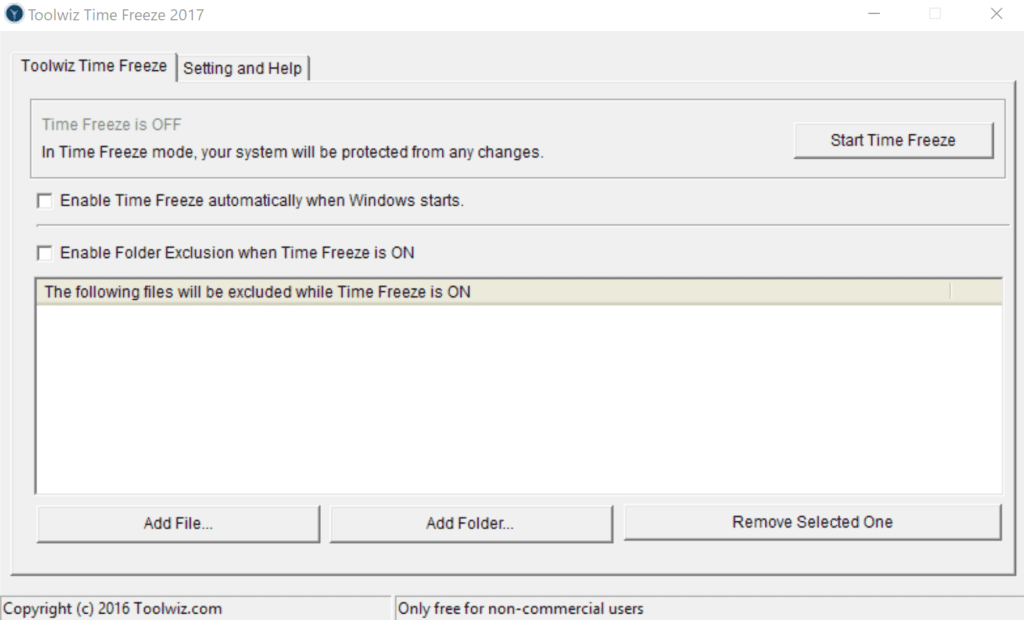Open the Add File... dialog

tap(178, 523)
